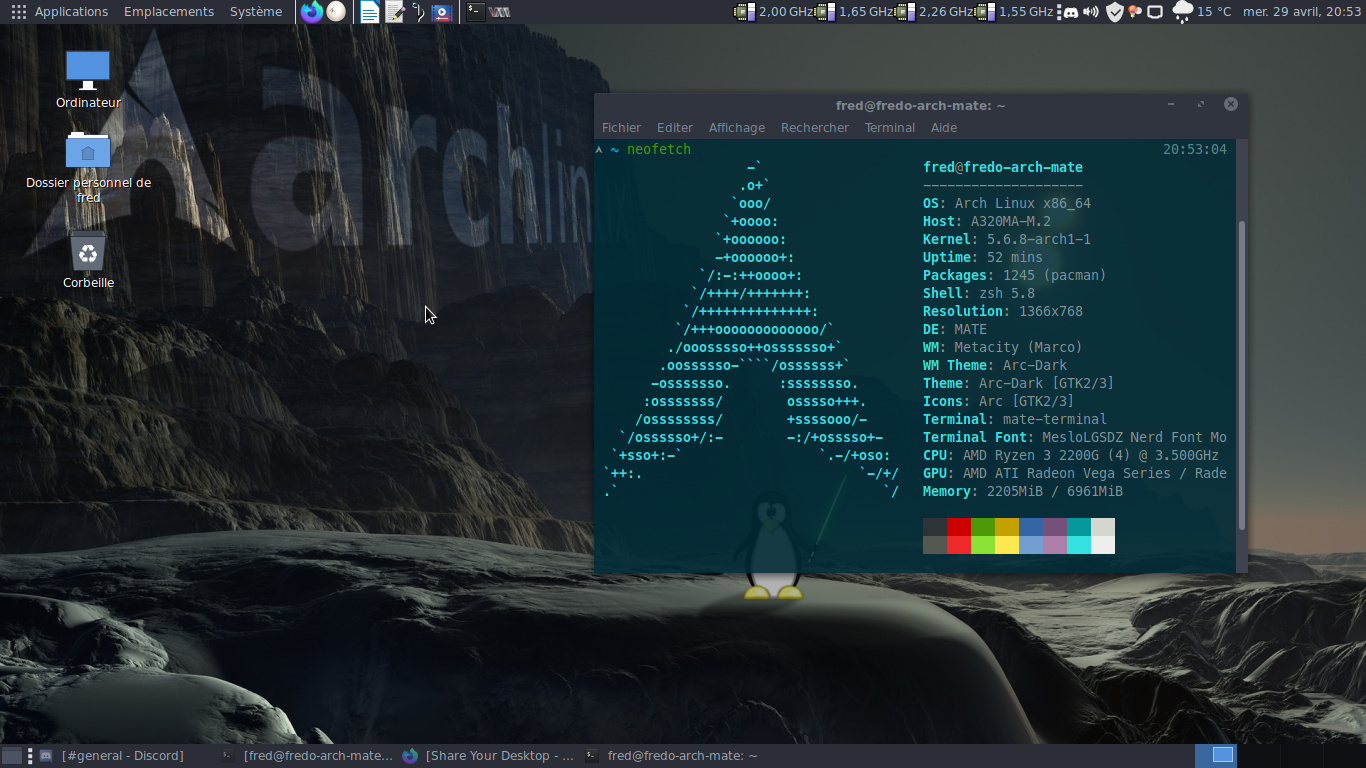The width and height of the screenshot is (1366, 768).
Task: Click the 1,55 GHz CPU frequency monitor
Action: click(x=1015, y=12)
